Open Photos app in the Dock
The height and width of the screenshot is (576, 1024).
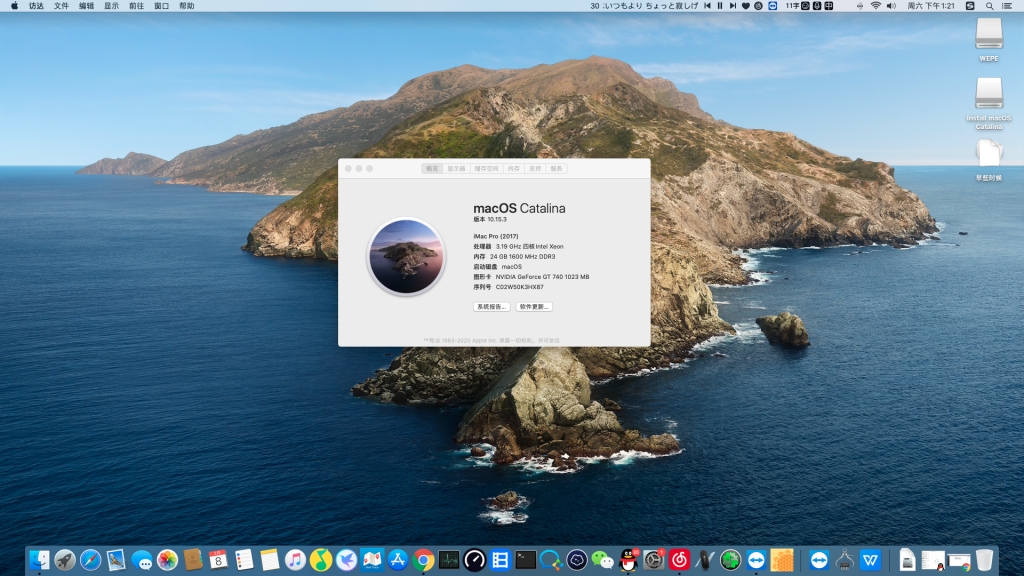[x=167, y=560]
